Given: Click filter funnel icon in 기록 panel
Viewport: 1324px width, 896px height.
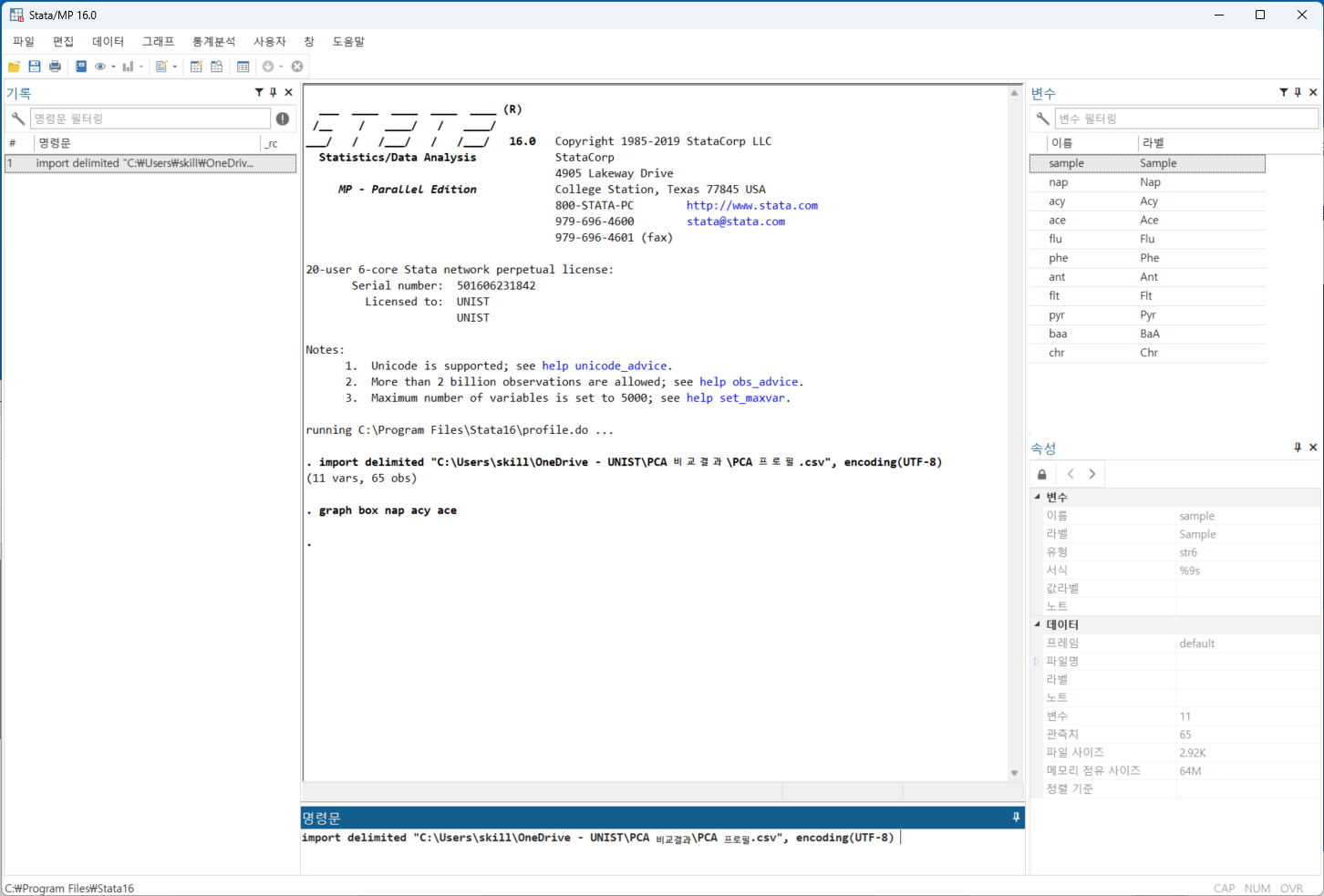Looking at the screenshot, I should coord(259,92).
